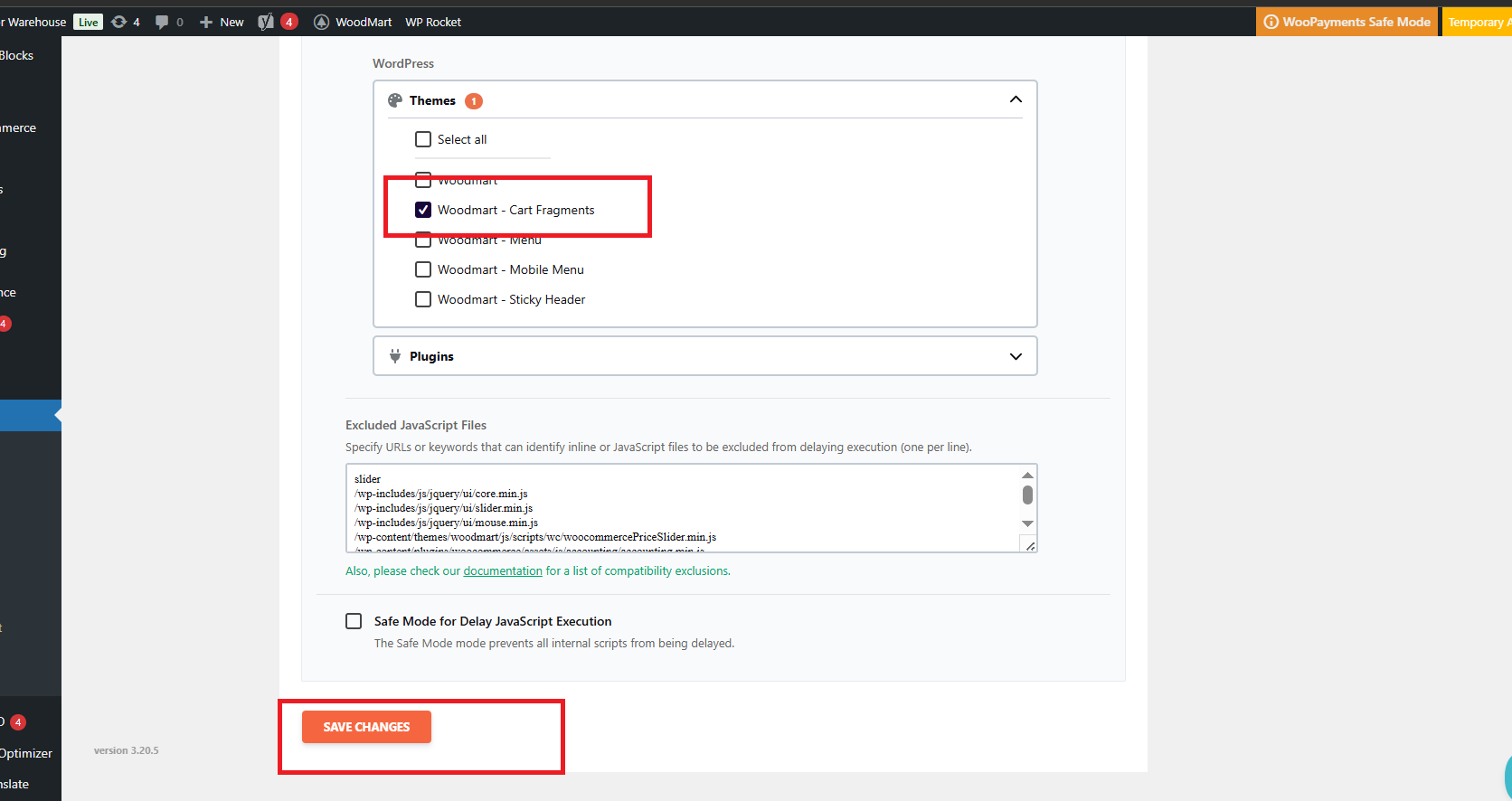Image resolution: width=1512 pixels, height=801 pixels.
Task: Click the orange count badge next to Themes
Action: point(474,101)
